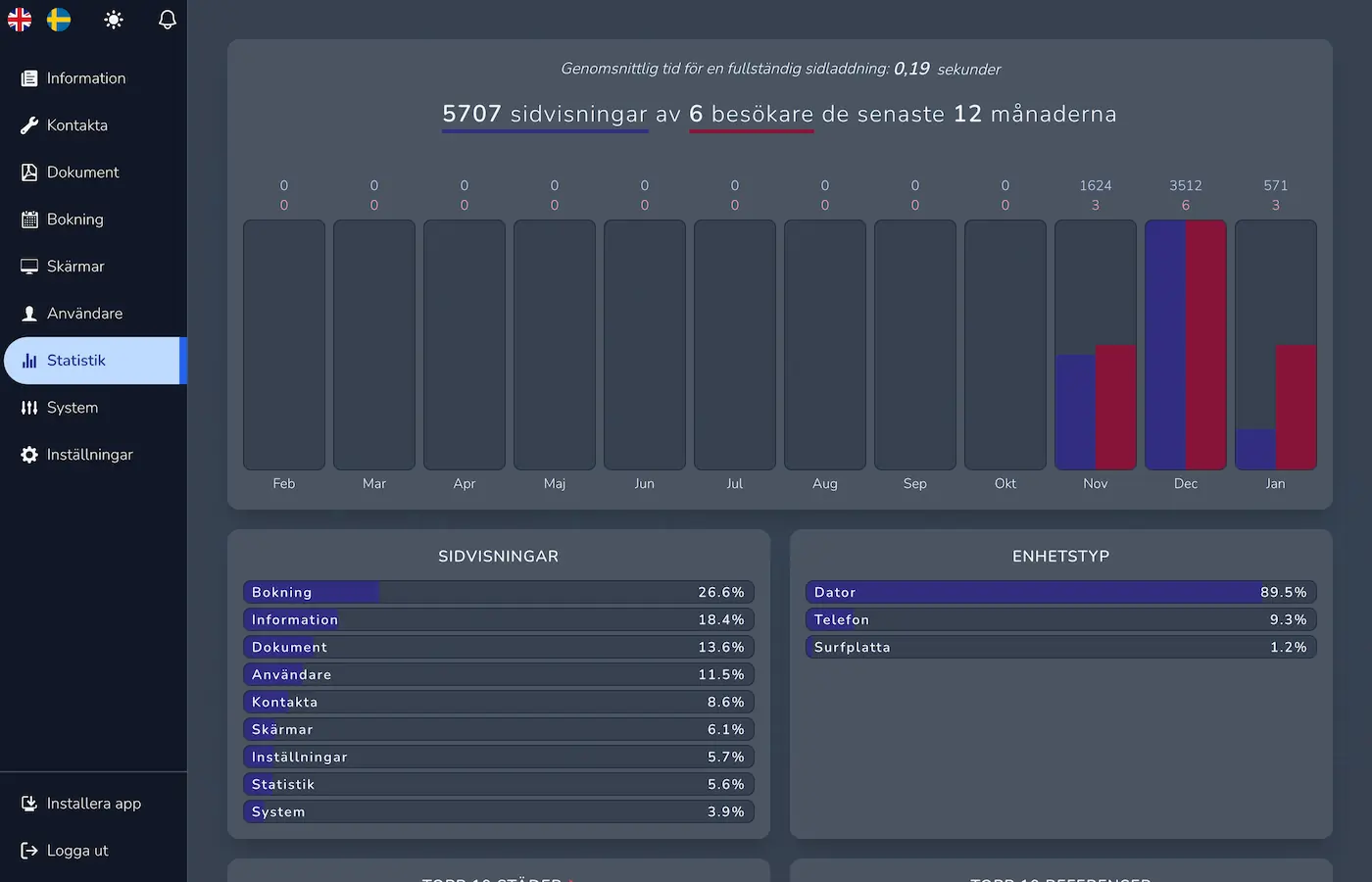Click Installera app link

click(x=93, y=804)
